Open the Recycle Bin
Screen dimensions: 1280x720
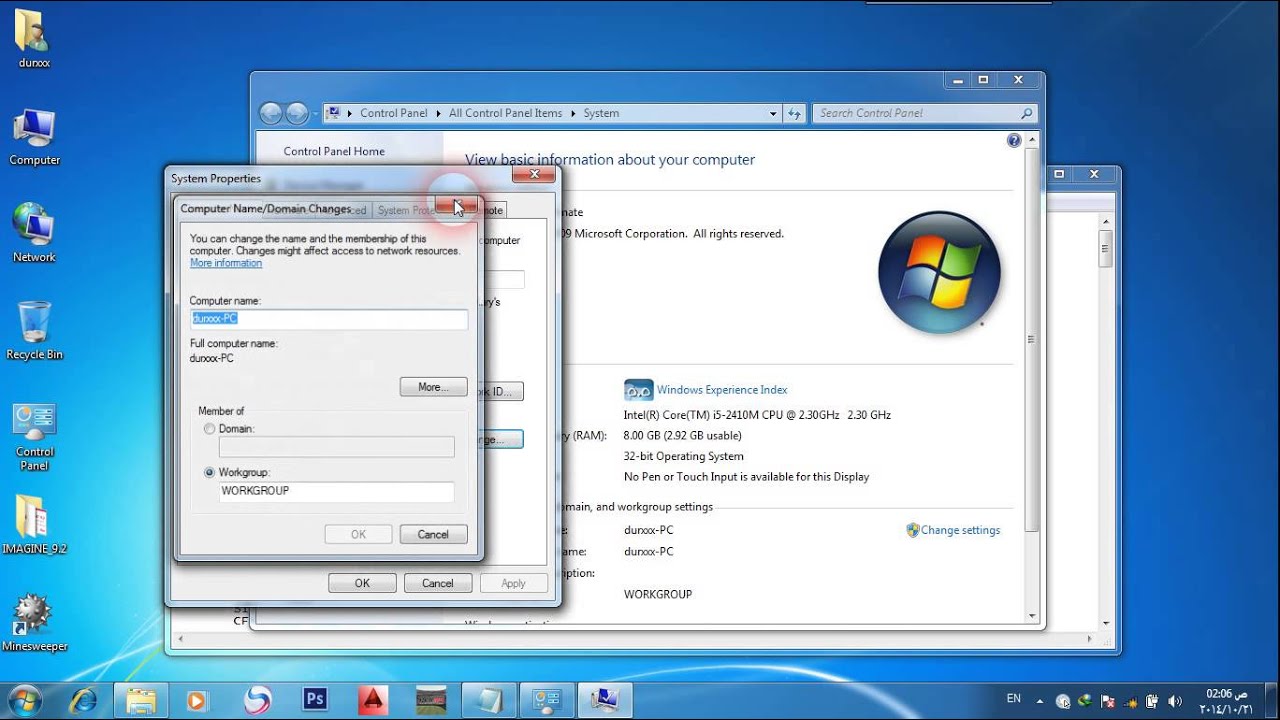point(34,330)
